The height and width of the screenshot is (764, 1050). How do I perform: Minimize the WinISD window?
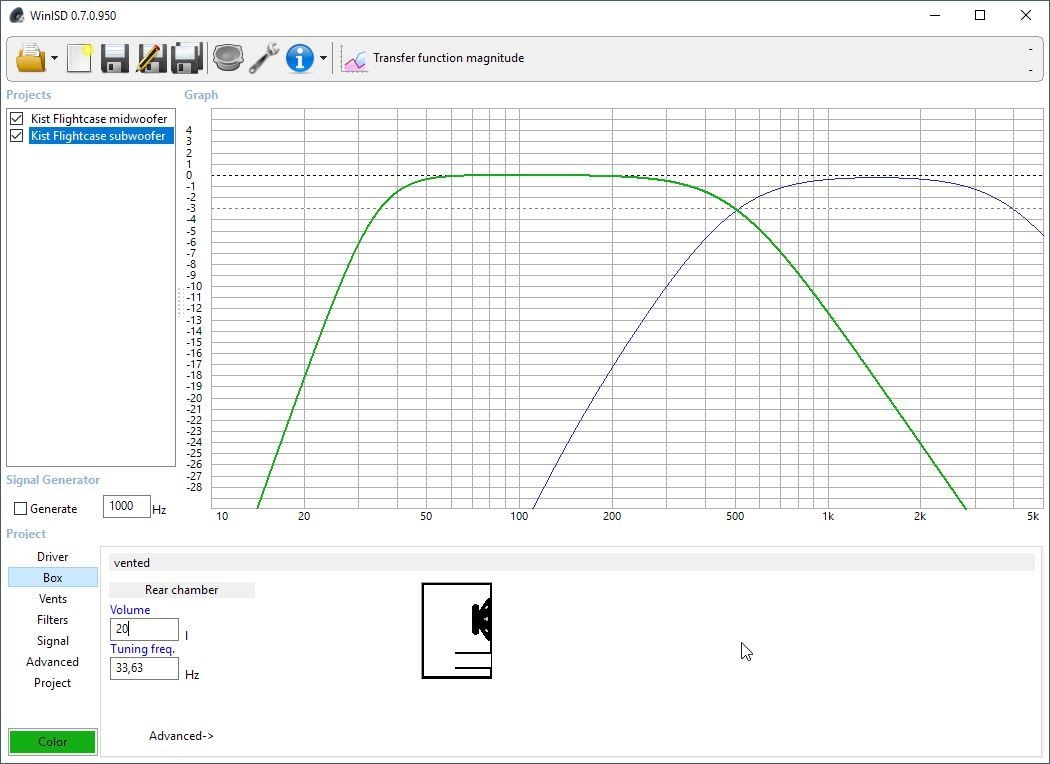[935, 15]
